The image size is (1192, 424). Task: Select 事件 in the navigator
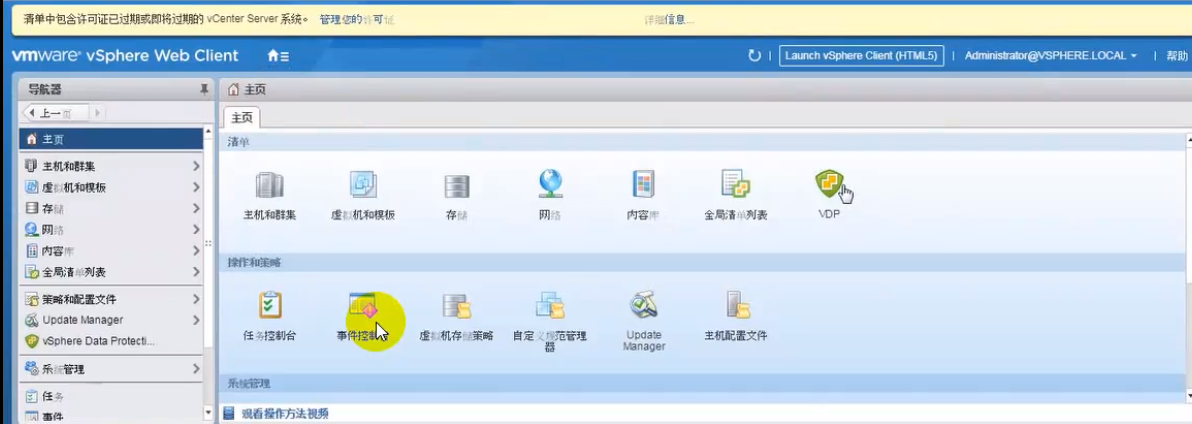pos(111,416)
